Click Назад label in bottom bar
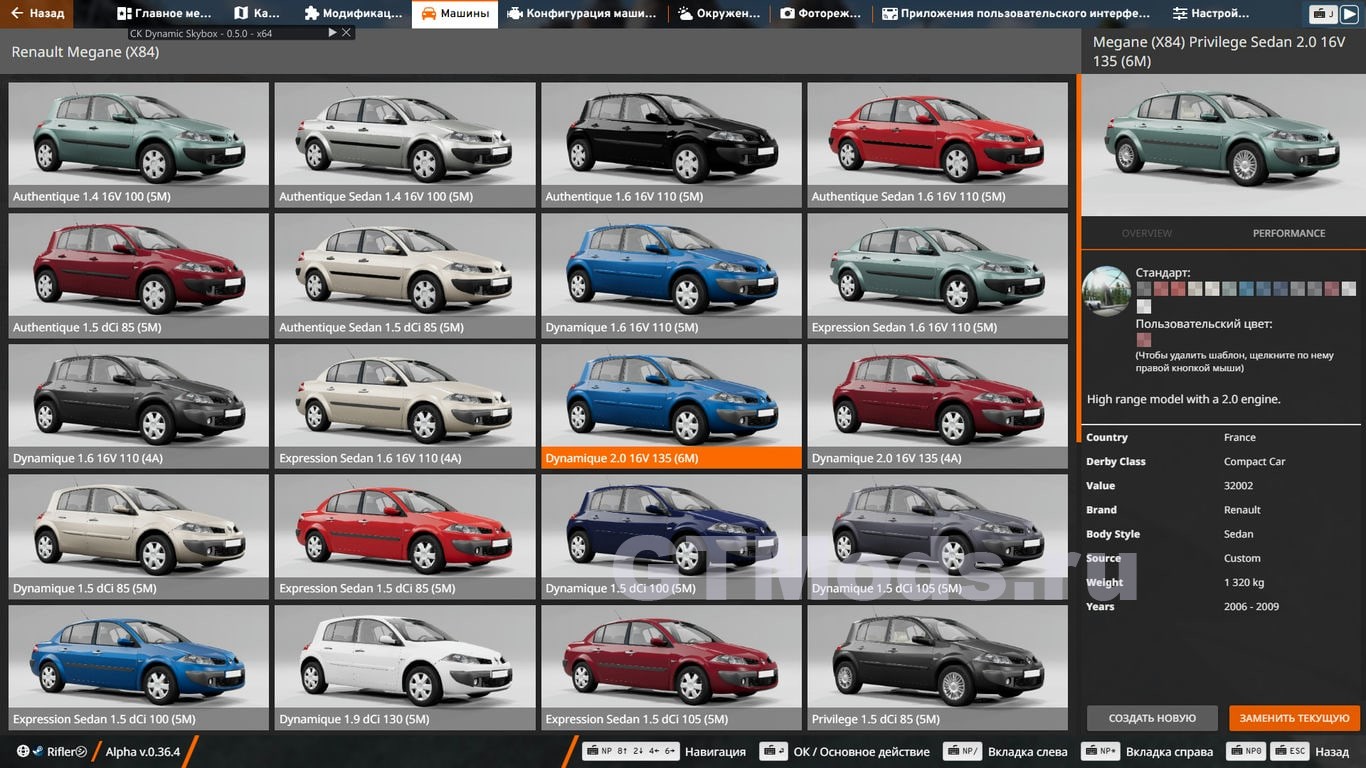The image size is (1366, 768). [x=1332, y=751]
